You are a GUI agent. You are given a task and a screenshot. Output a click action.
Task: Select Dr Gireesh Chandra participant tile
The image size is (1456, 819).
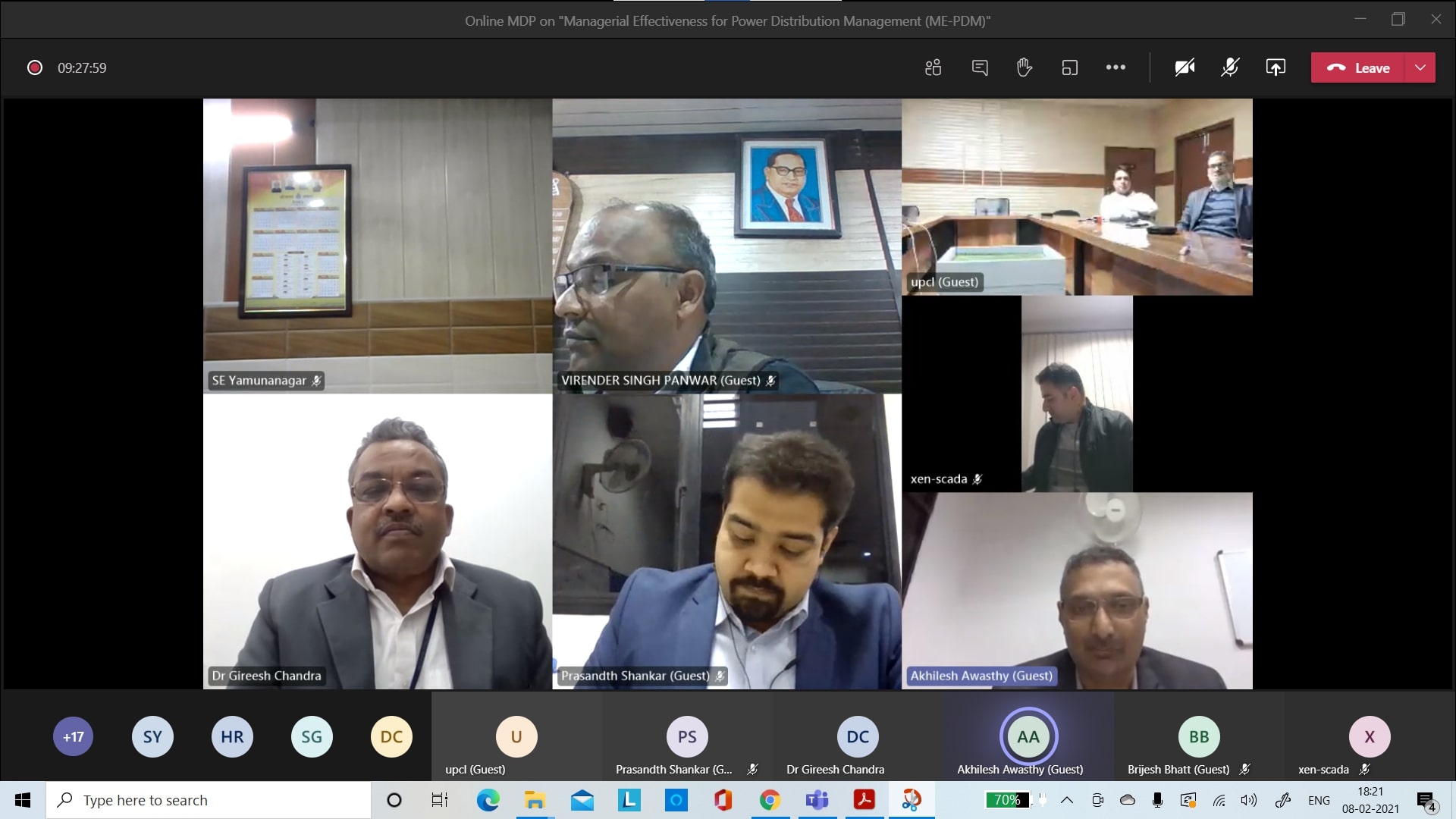[377, 540]
